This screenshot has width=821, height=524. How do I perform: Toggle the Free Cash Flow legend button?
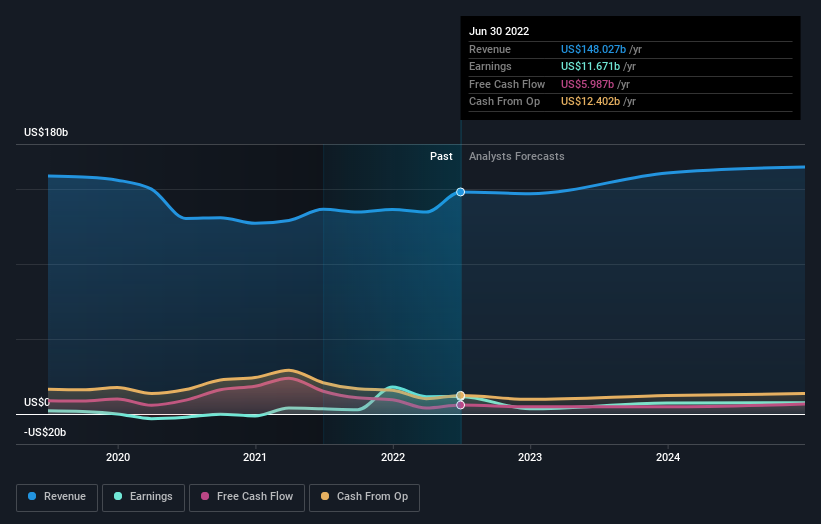click(x=247, y=497)
